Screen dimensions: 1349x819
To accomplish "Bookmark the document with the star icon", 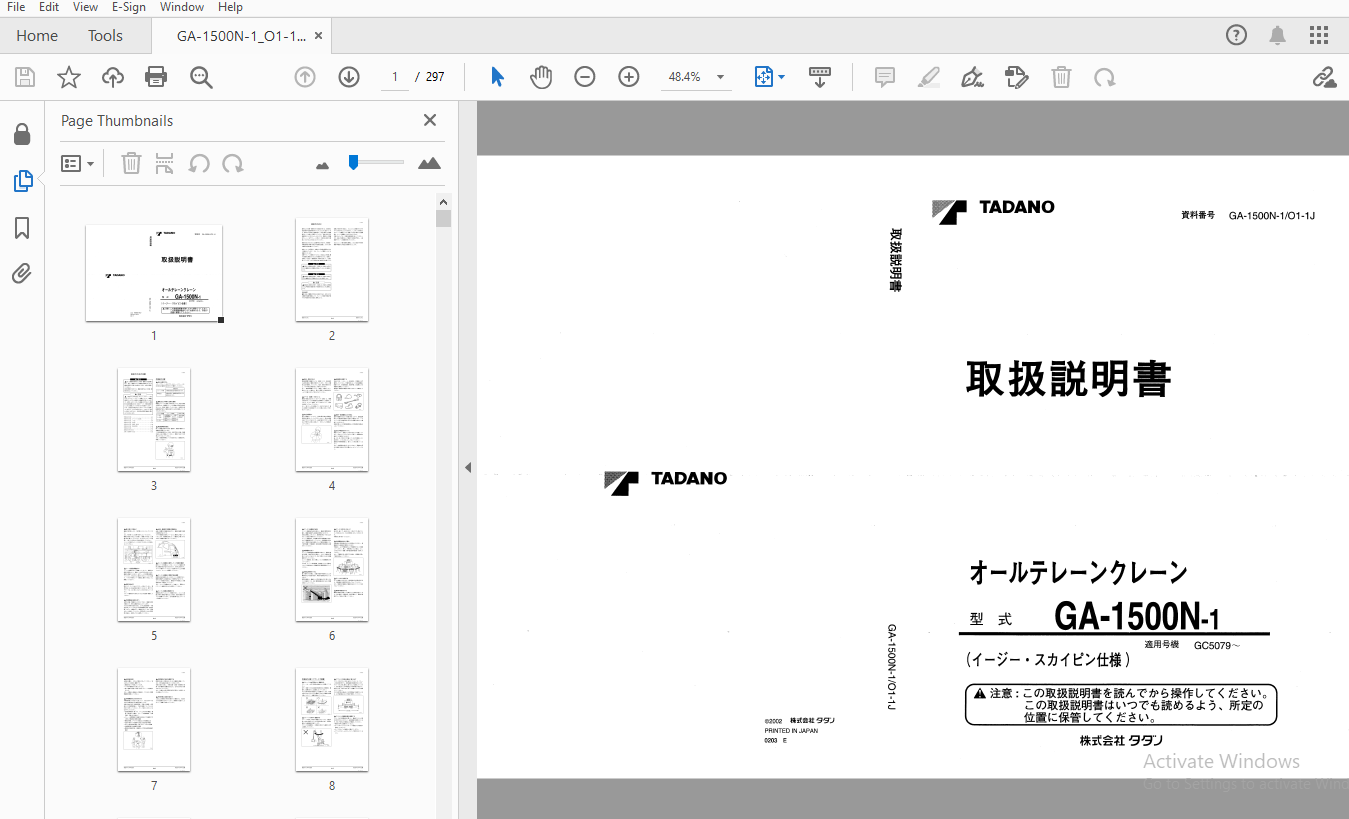I will pyautogui.click(x=69, y=77).
